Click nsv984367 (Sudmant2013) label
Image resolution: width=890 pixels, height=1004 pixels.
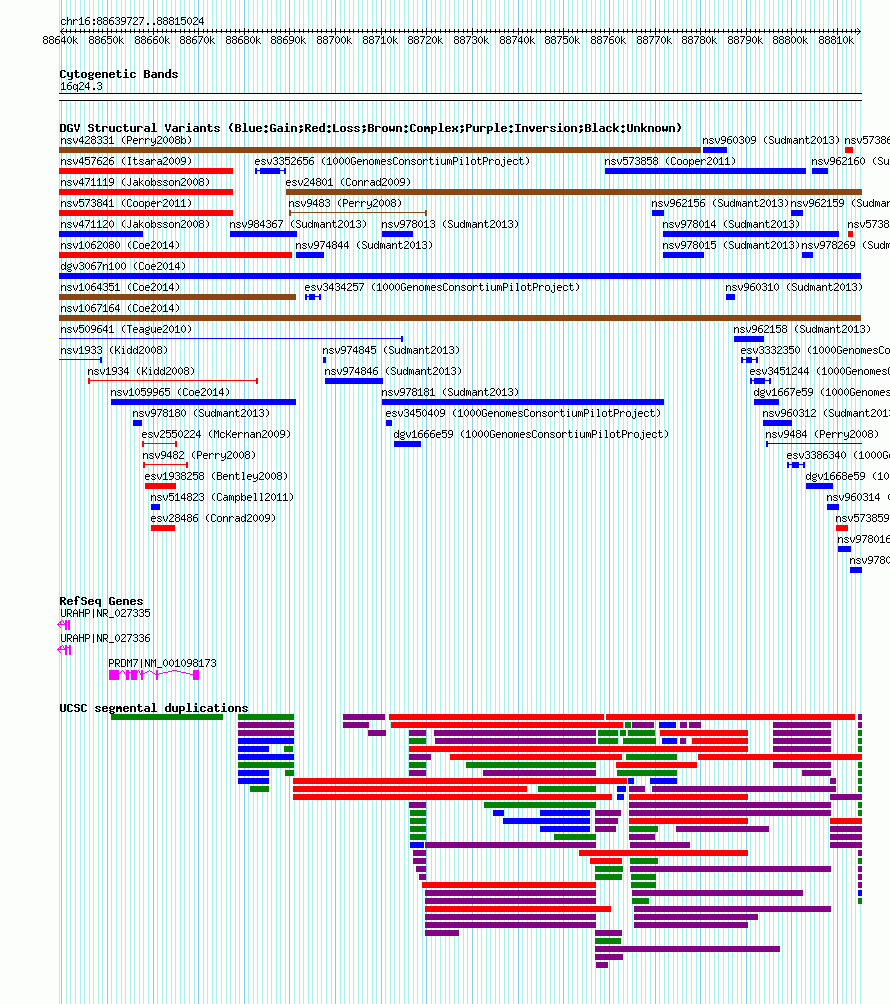(298, 225)
